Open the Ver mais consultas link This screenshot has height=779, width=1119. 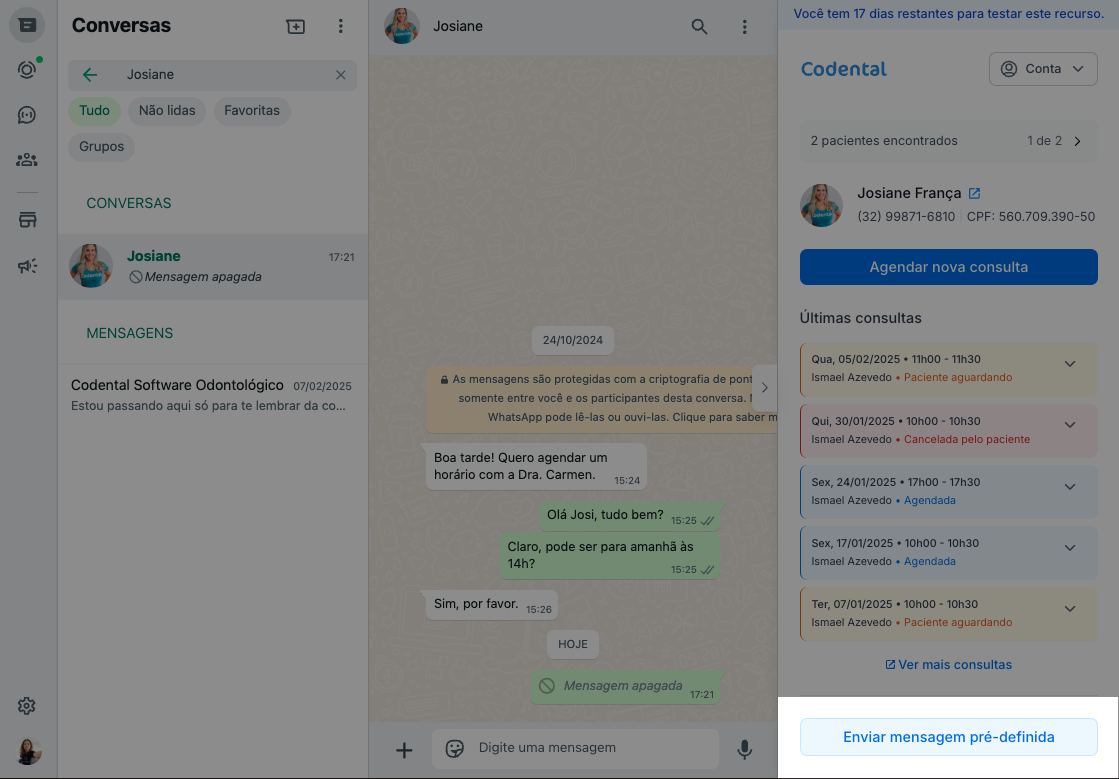tap(948, 665)
